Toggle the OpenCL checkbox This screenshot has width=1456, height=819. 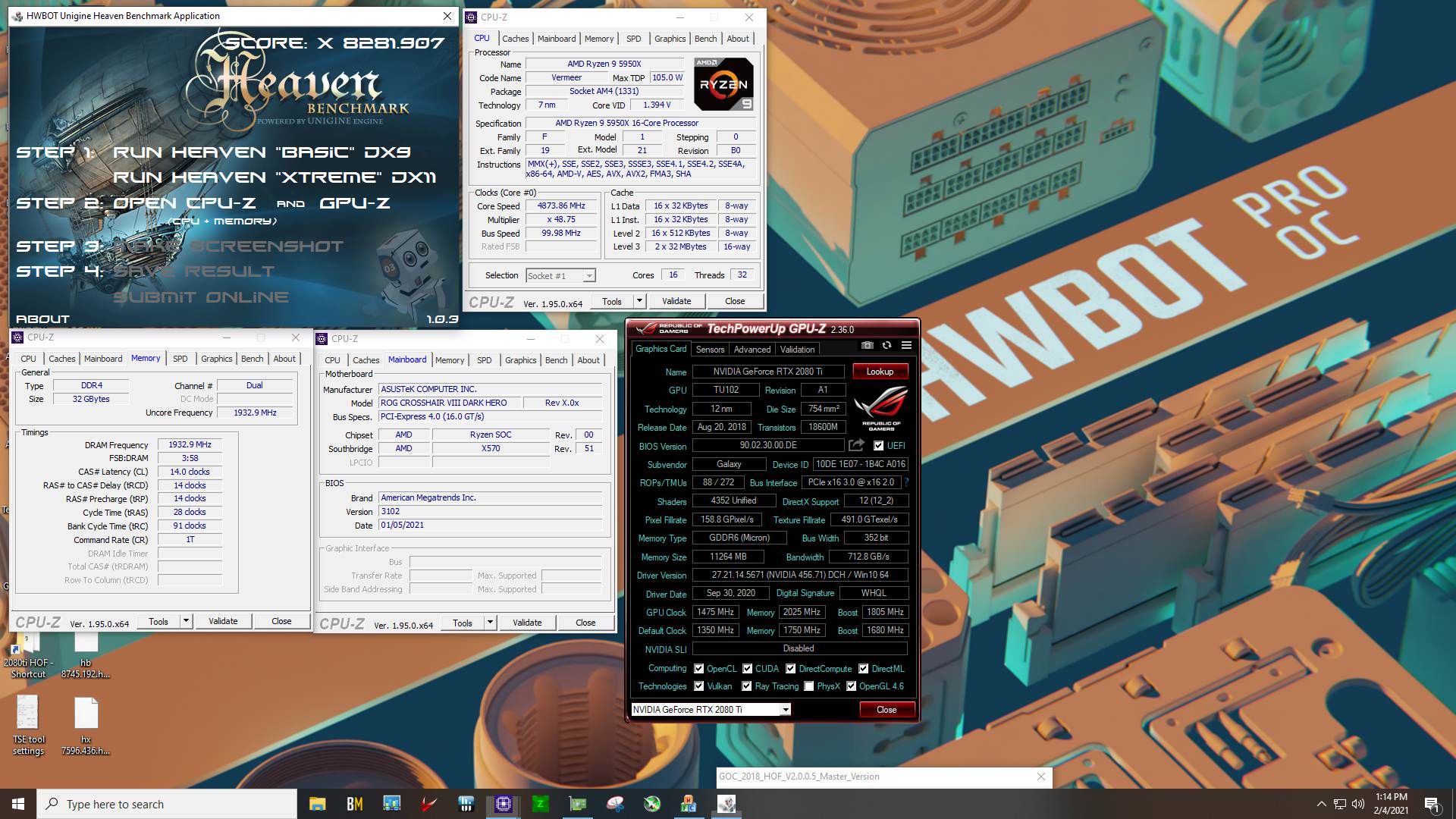(698, 668)
